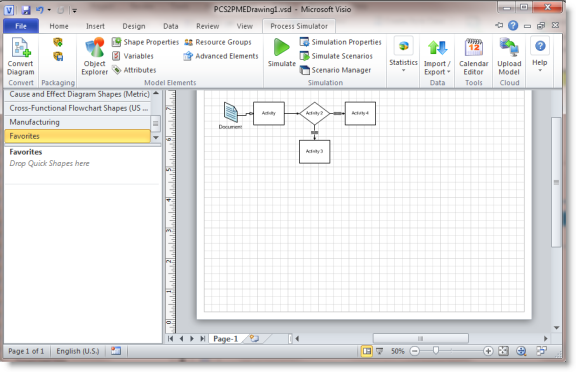Switch to the View tab
This screenshot has height=372, width=576.
coord(245,26)
